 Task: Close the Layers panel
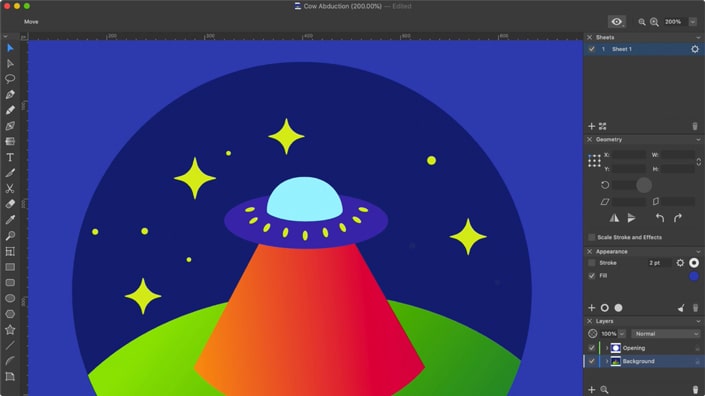pos(589,321)
